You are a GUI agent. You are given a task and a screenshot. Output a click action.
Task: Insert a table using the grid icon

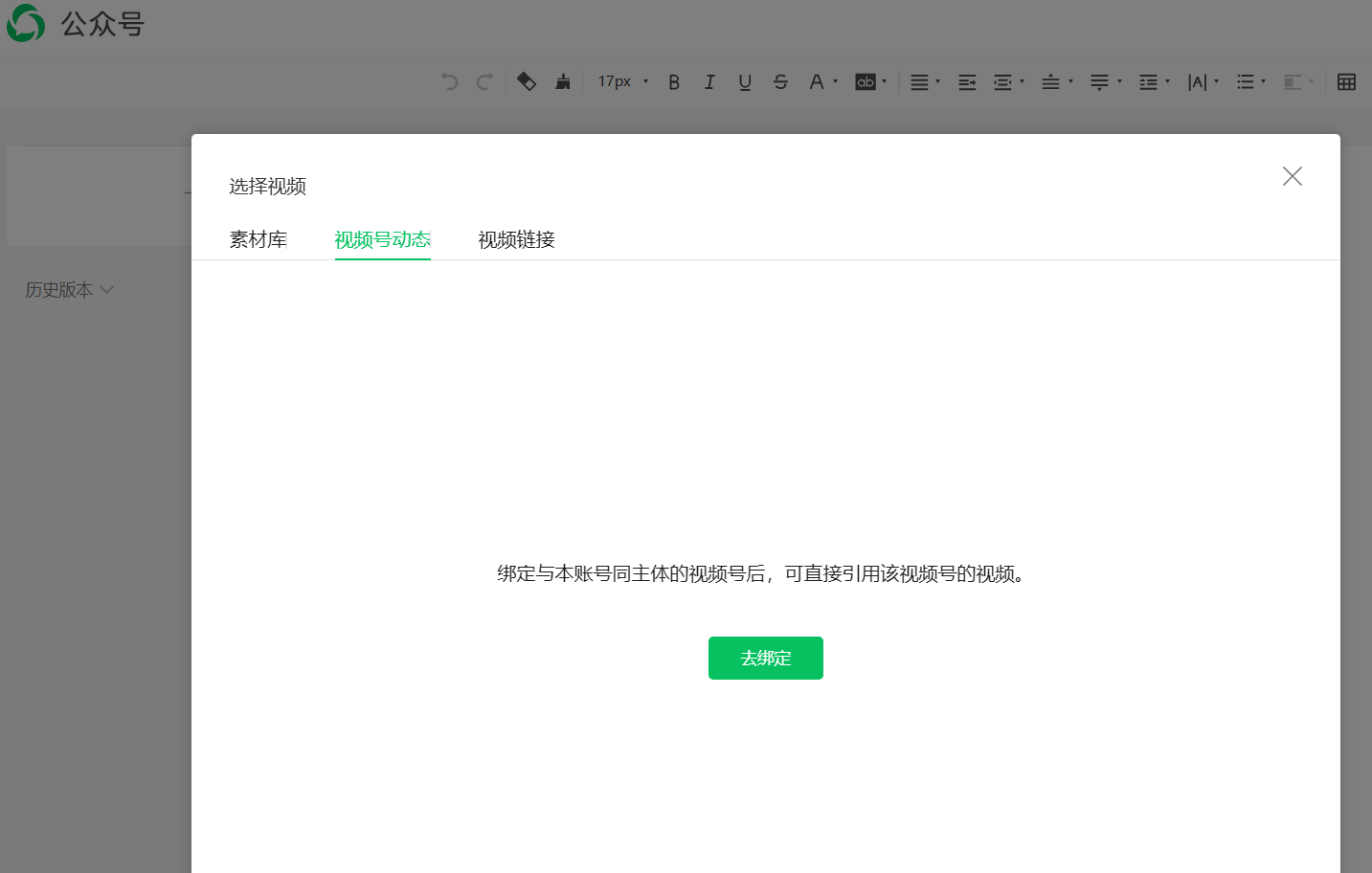1346,82
